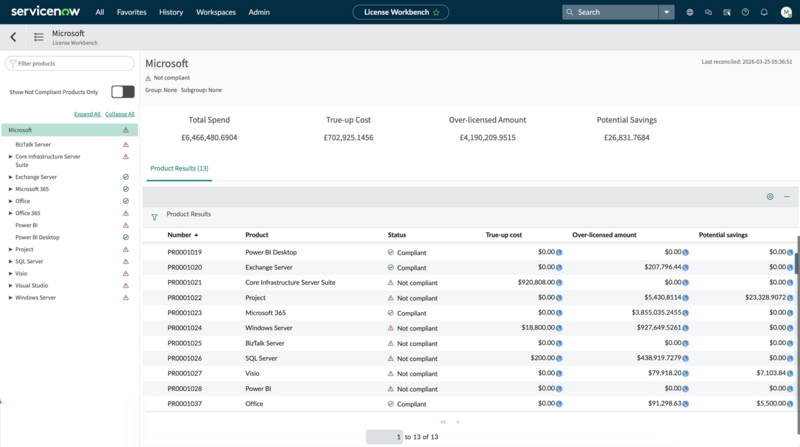Click the Collapse All link

(x=120, y=114)
